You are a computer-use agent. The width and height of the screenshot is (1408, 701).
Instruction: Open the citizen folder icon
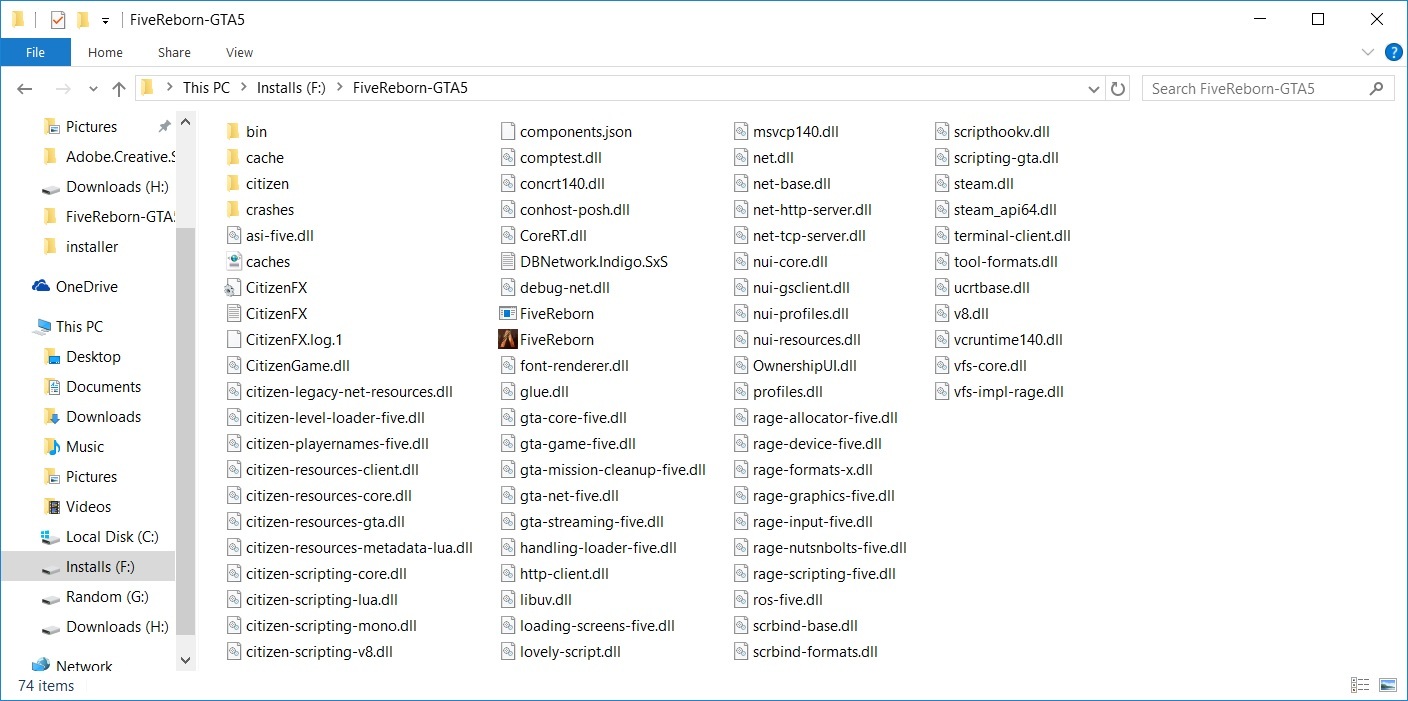pyautogui.click(x=233, y=183)
